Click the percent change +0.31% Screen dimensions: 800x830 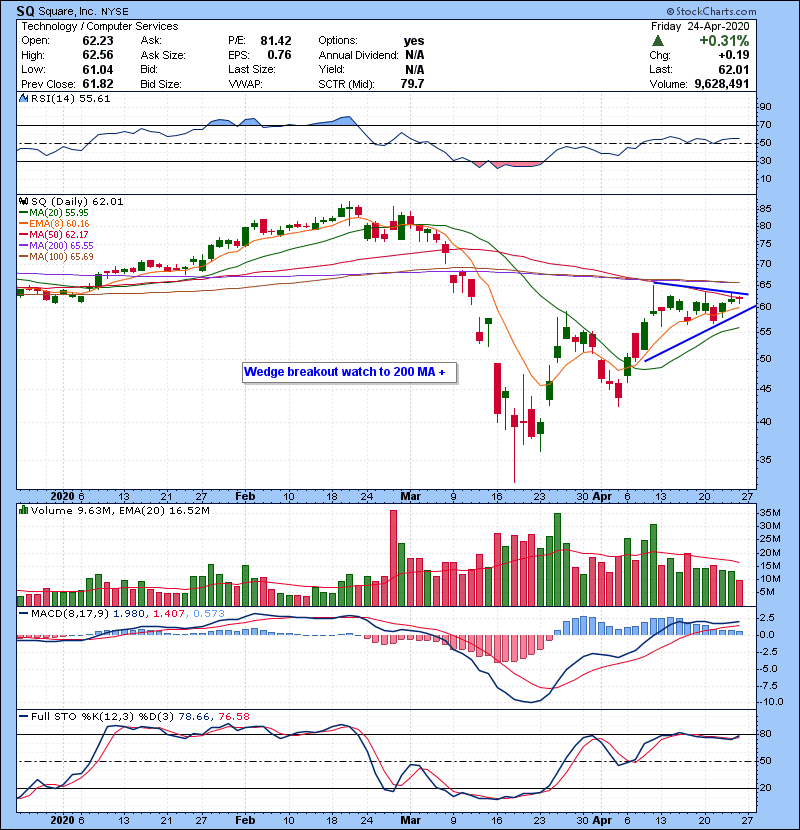tap(724, 41)
